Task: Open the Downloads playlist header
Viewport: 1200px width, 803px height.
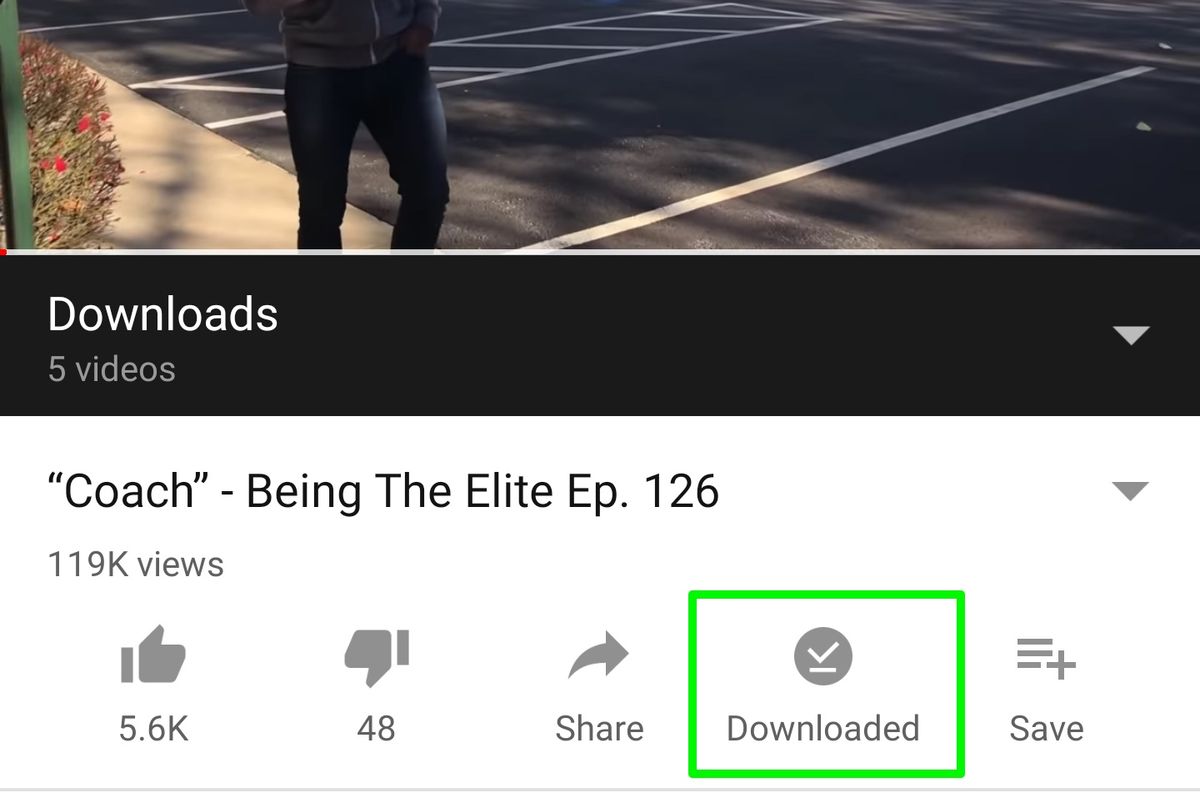Action: [x=600, y=335]
